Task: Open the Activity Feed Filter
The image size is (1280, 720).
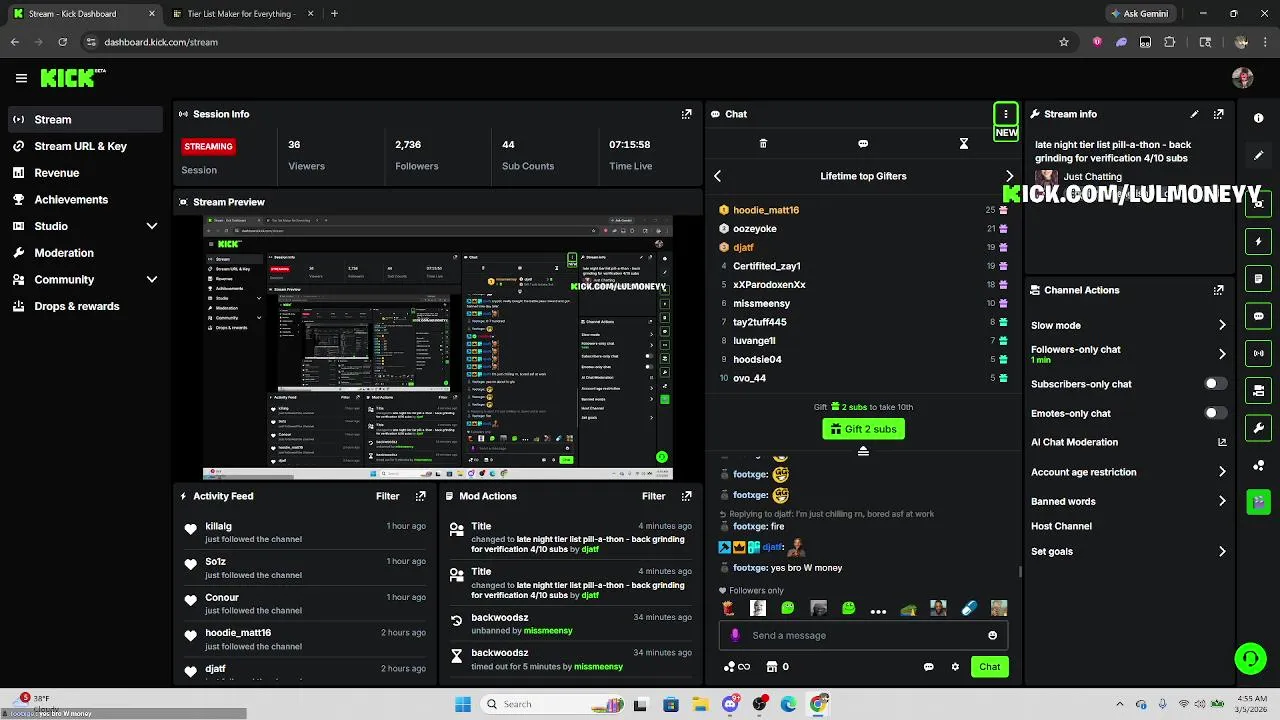Action: click(388, 496)
